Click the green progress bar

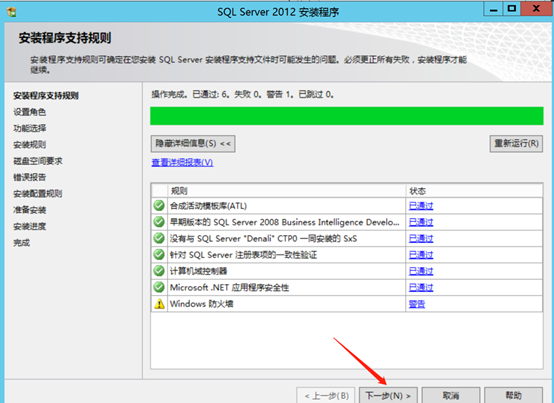click(347, 116)
